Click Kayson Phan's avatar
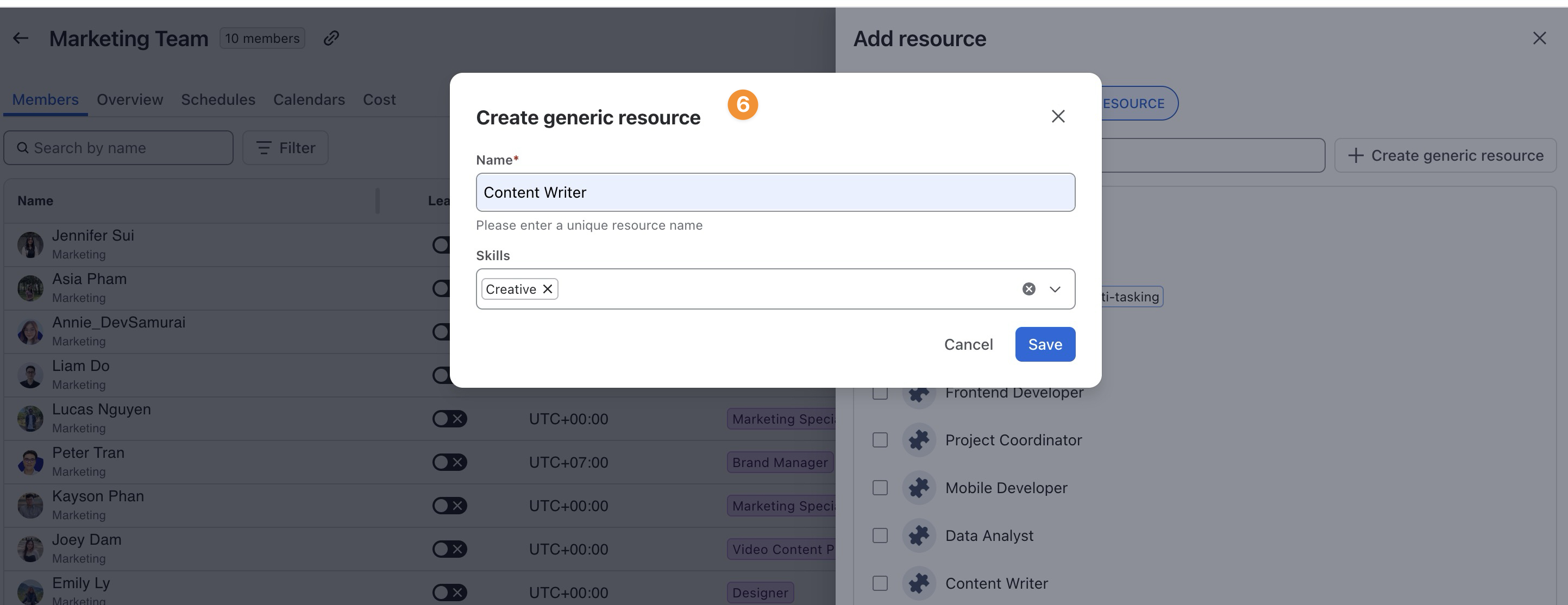The image size is (1568, 605). tap(30, 506)
